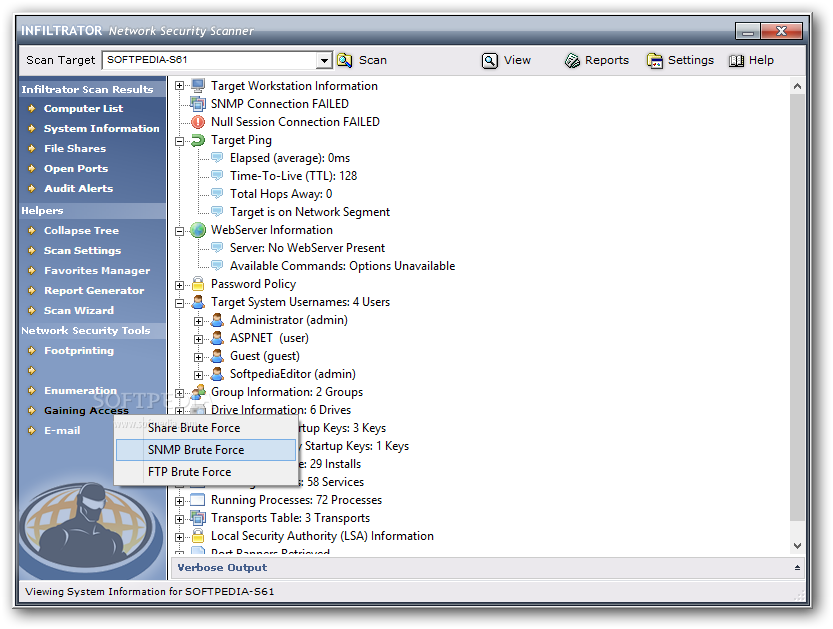Click the Password Policy lock icon
Image resolution: width=833 pixels, height=629 pixels.
click(198, 284)
